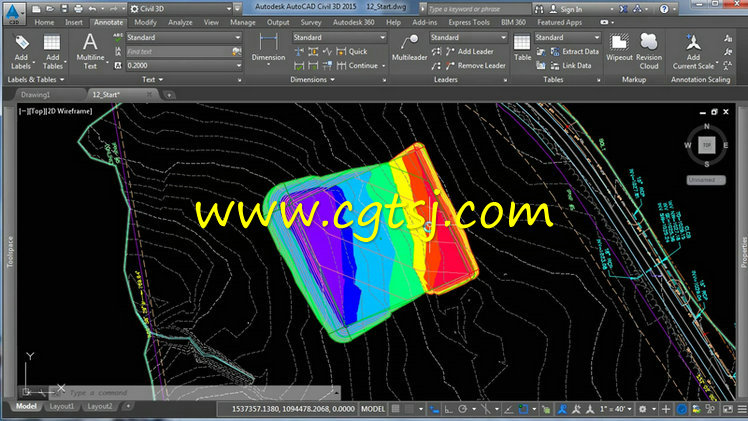The width and height of the screenshot is (748, 421).
Task: Toggle MODEL space button in status bar
Action: click(x=373, y=409)
